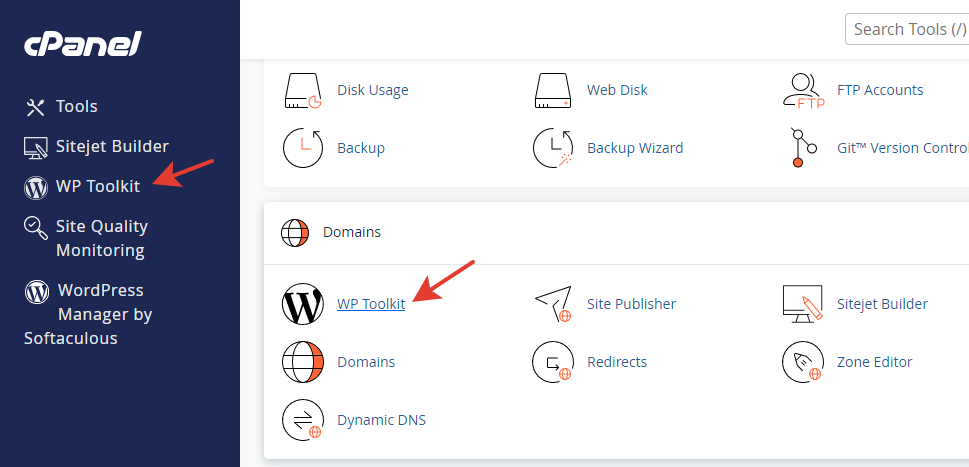Viewport: 969px width, 467px height.
Task: Click the Site Publisher paper plane icon
Action: [x=553, y=304]
